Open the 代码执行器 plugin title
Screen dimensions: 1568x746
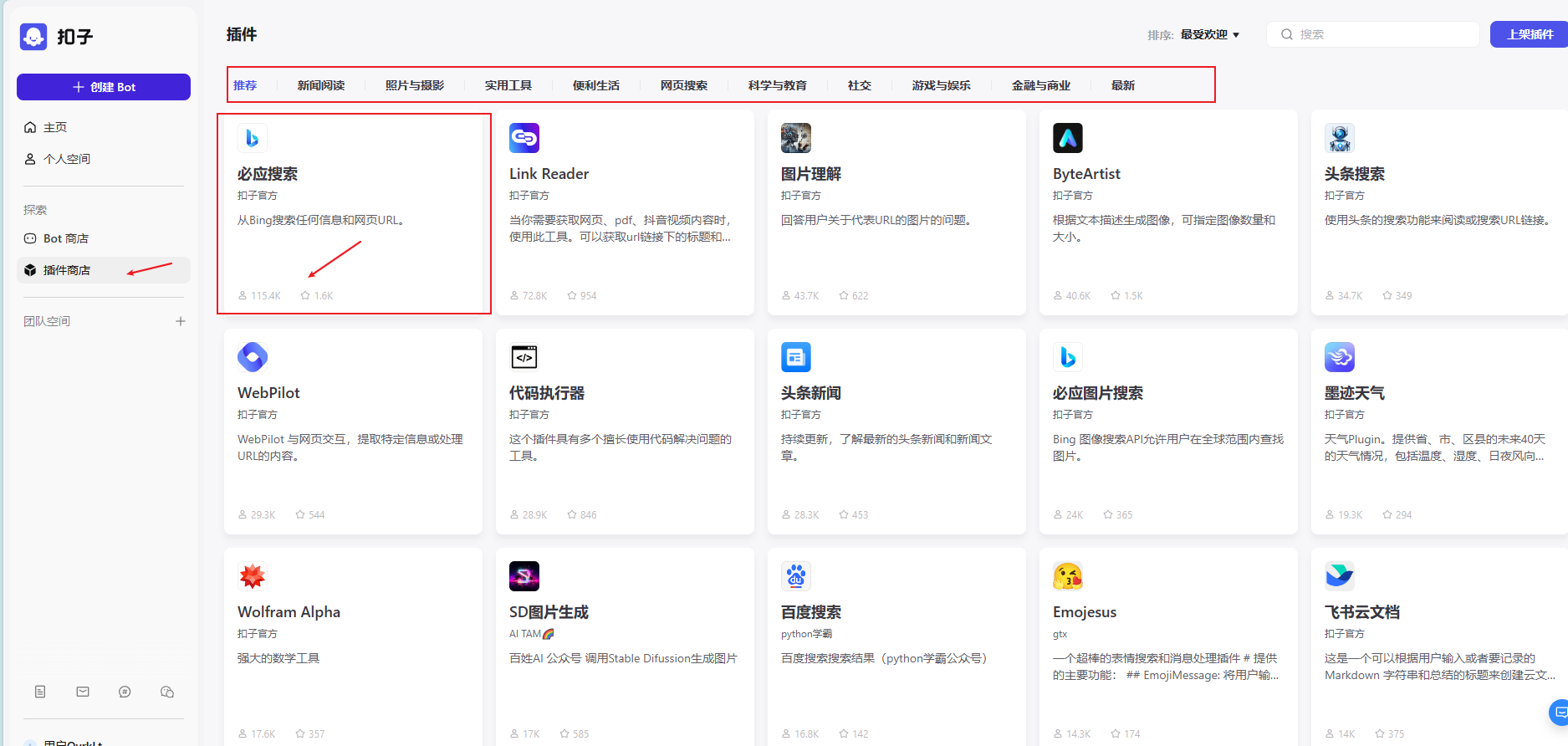[x=547, y=393]
